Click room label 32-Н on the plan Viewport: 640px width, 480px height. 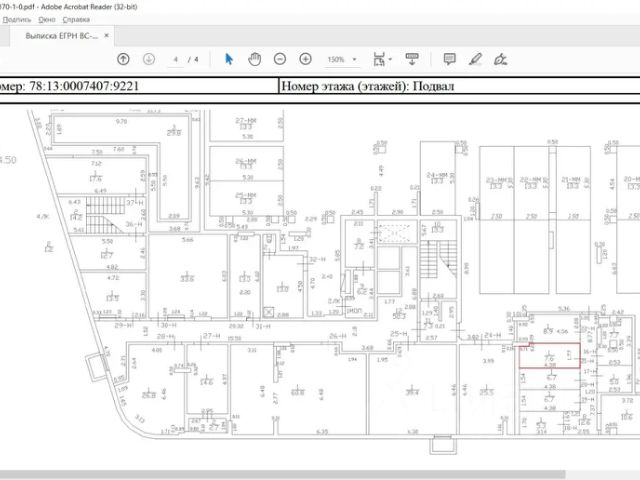point(318,259)
